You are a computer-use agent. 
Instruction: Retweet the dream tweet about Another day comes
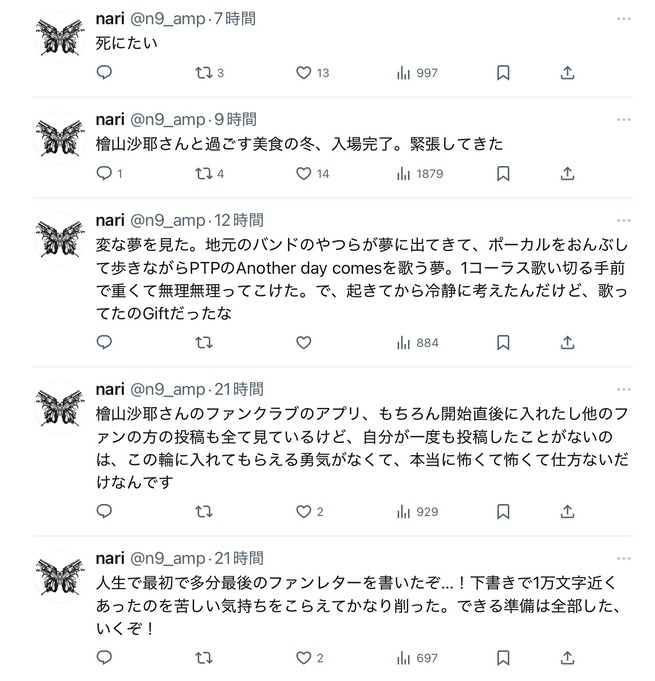[x=204, y=343]
